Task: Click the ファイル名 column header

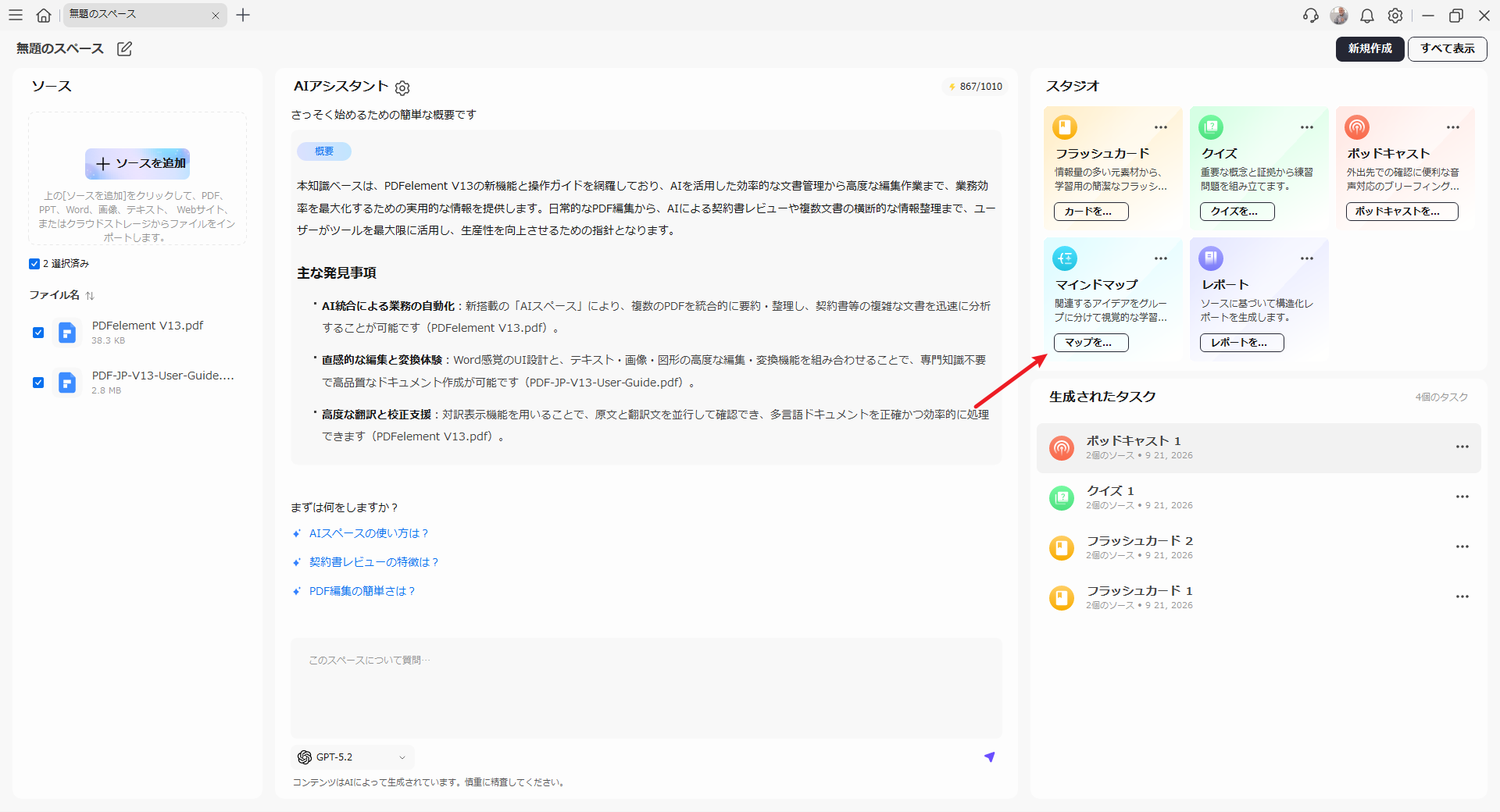Action: coord(55,295)
